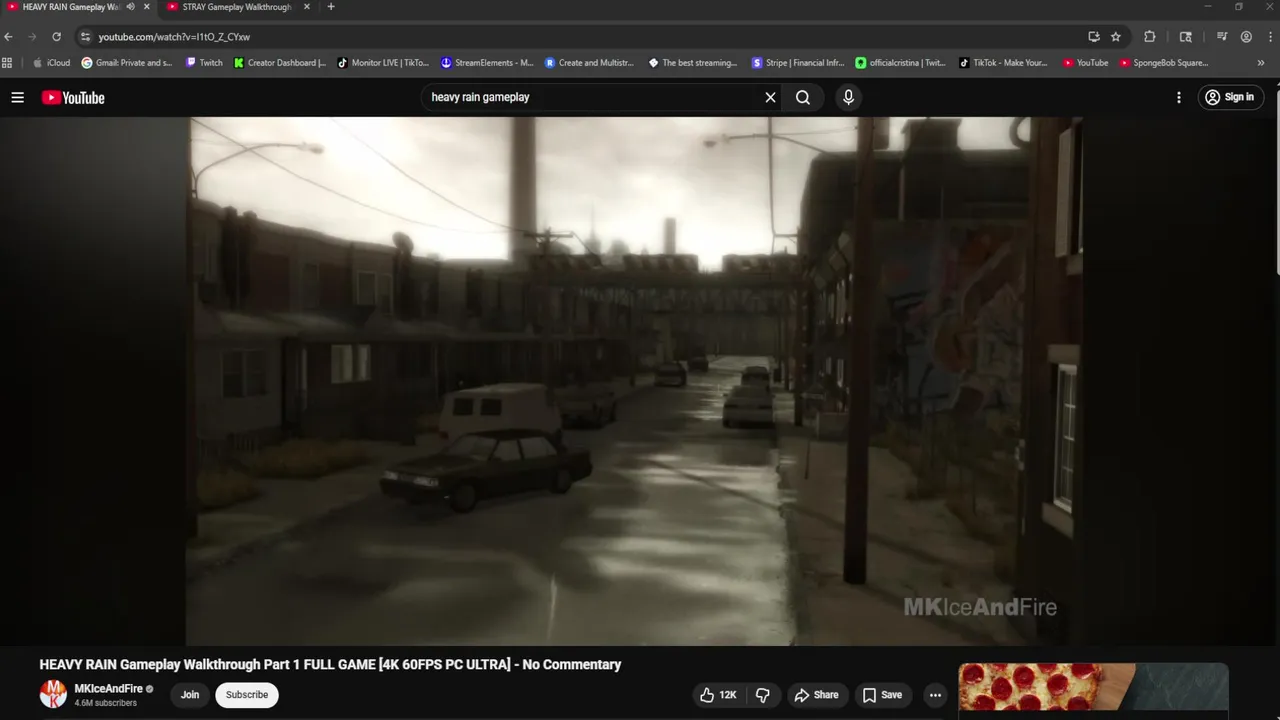The height and width of the screenshot is (720, 1280).
Task: Open the pizza ad thumbnail
Action: point(1093,687)
